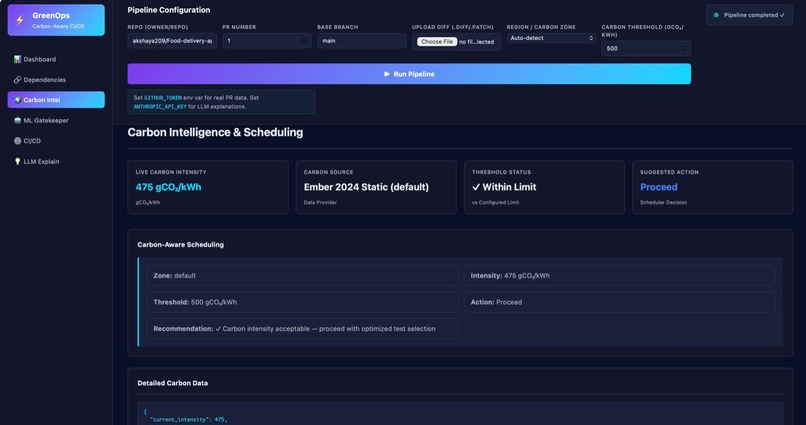Focus the PR Number input field
Viewport: 806px width, 425px height.
267,41
